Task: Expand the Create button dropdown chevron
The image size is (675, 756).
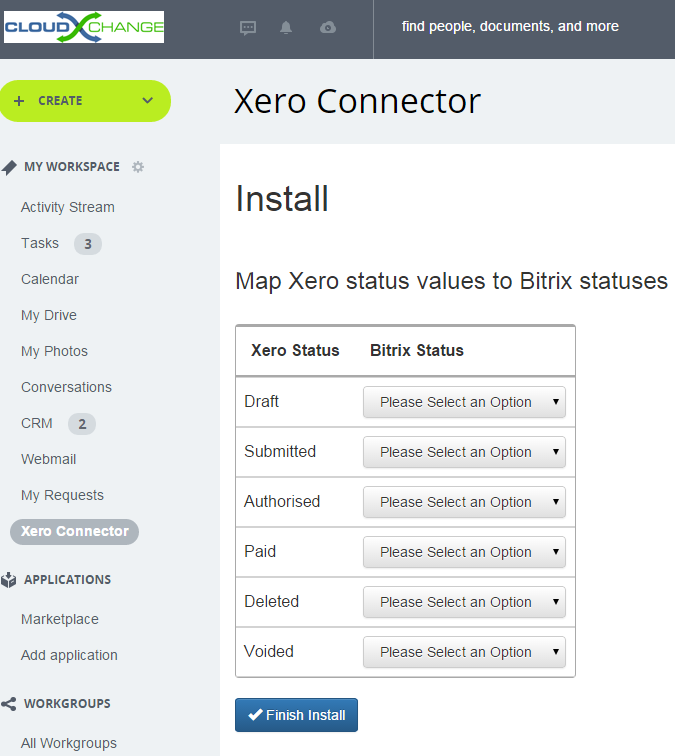Action: pos(148,100)
